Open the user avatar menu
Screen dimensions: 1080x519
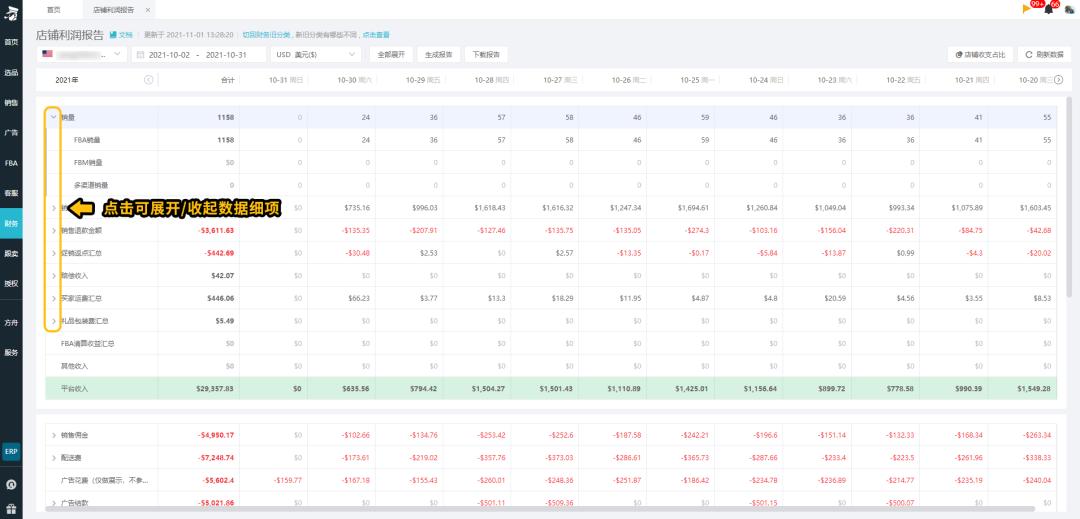(1069, 9)
